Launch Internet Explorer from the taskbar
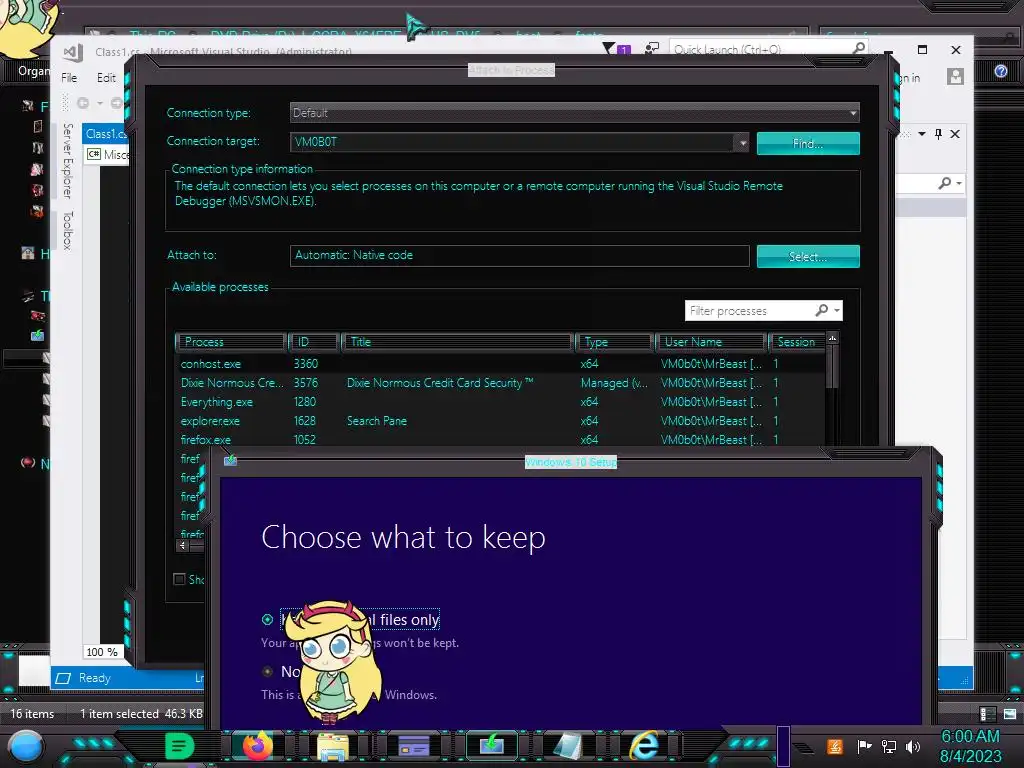The image size is (1024, 768). coord(645,745)
